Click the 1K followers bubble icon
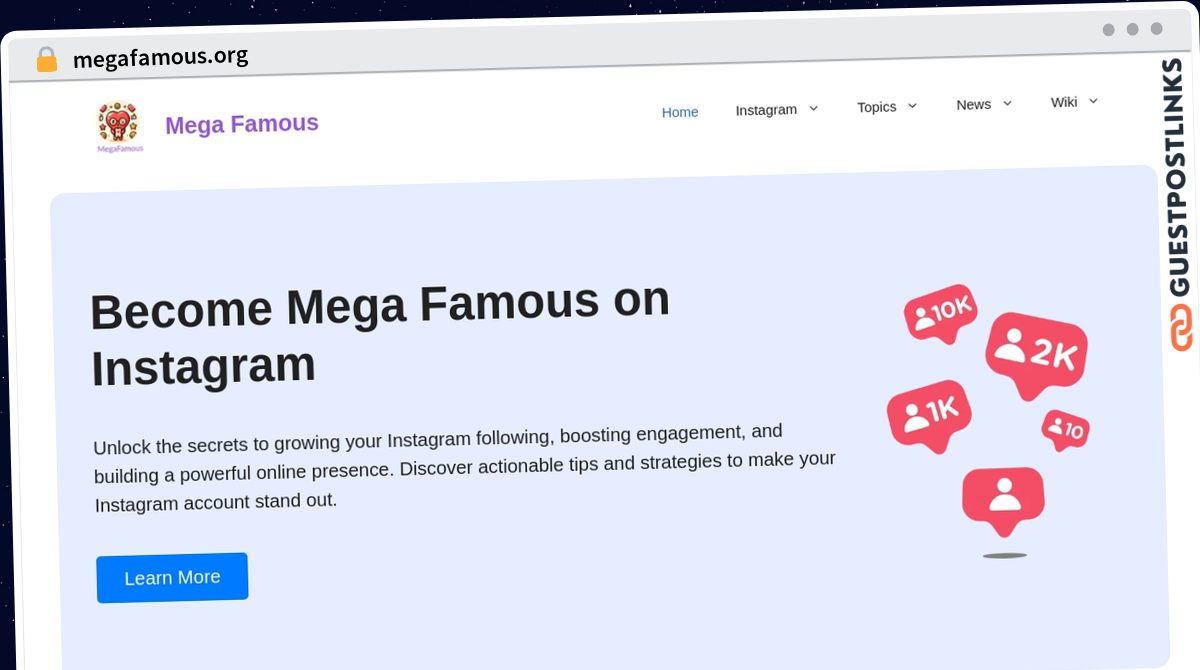Screen dimensions: 1200x670 tap(929, 411)
